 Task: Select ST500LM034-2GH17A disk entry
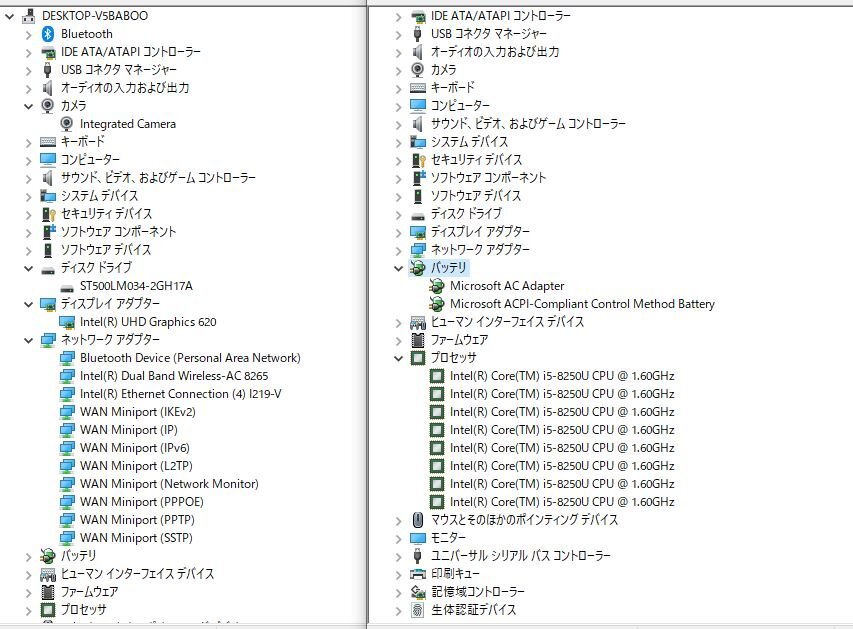(x=136, y=286)
